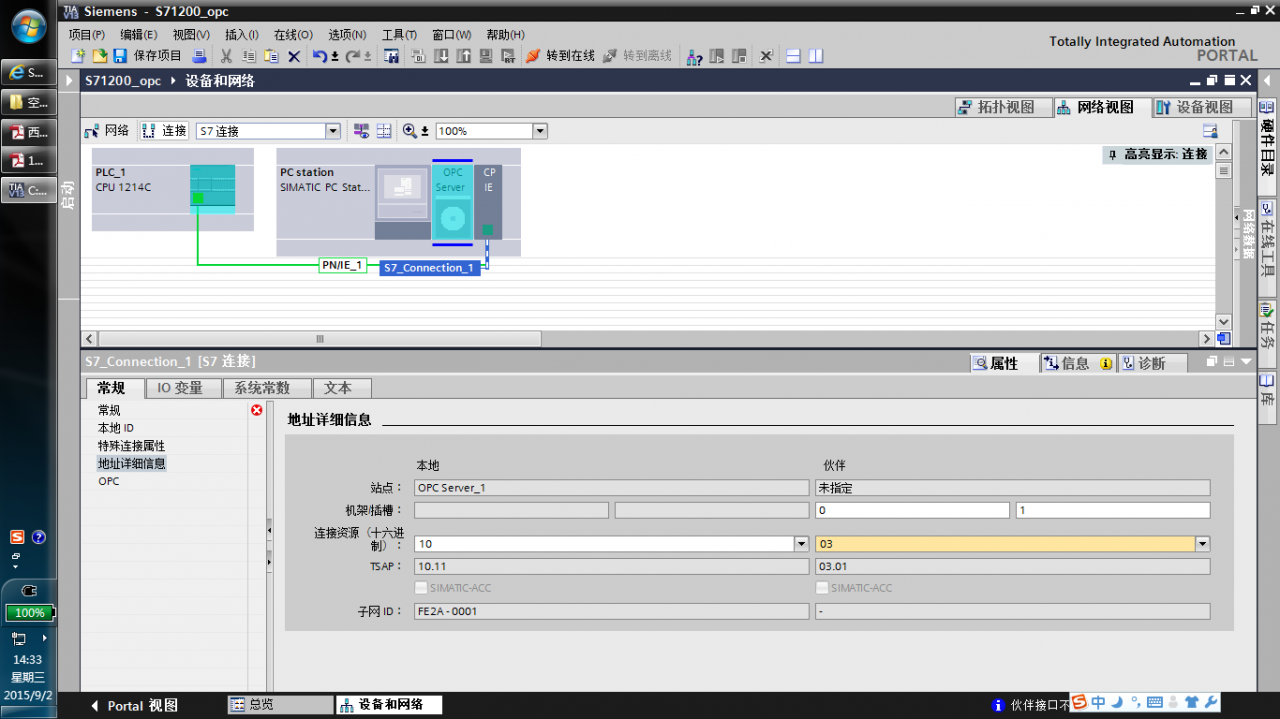The image size is (1280, 719).
Task: Select the S7_Connection_1 label in network view
Action: click(429, 268)
